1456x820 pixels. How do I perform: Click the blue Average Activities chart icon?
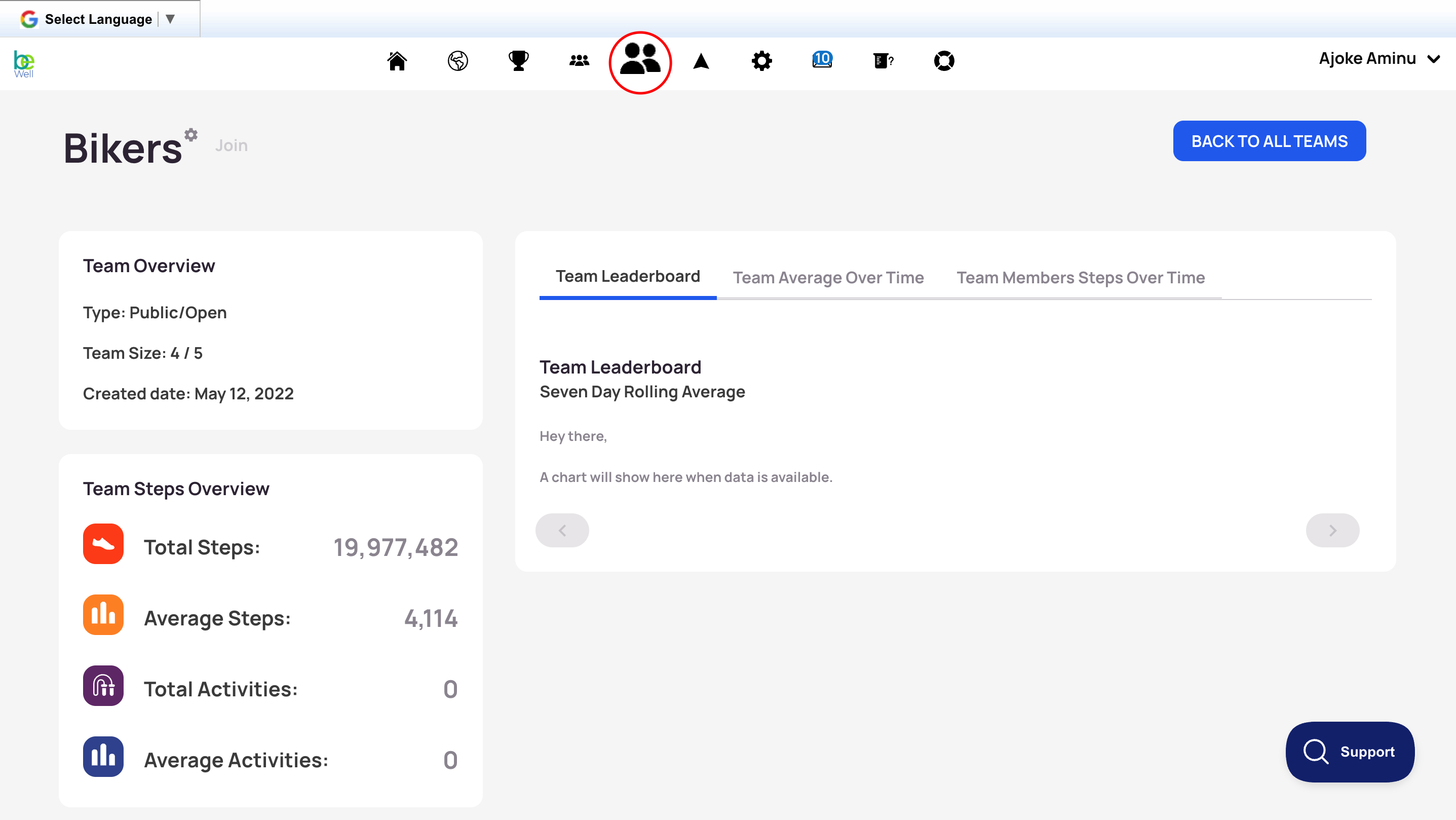coord(103,757)
